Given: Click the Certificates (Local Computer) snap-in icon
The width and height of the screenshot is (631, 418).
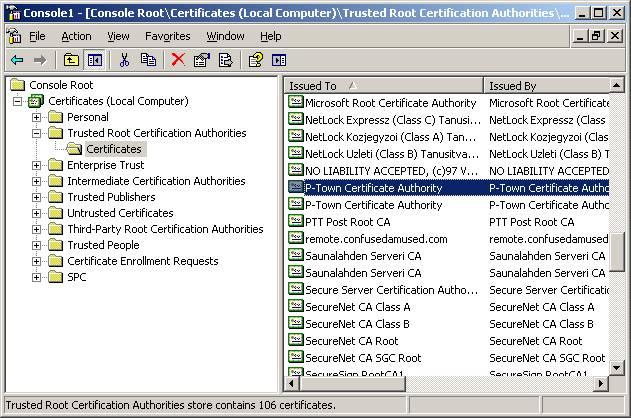Looking at the screenshot, I should click(x=36, y=101).
